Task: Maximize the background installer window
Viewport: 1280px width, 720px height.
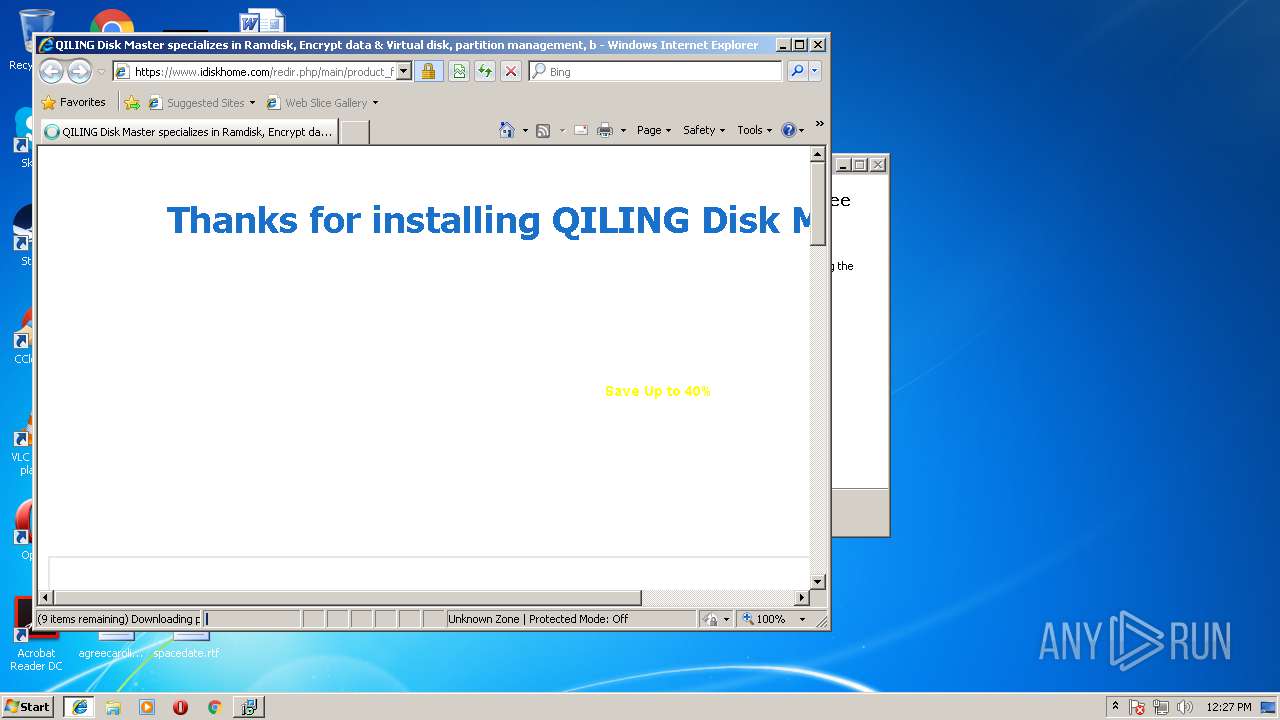Action: (860, 165)
